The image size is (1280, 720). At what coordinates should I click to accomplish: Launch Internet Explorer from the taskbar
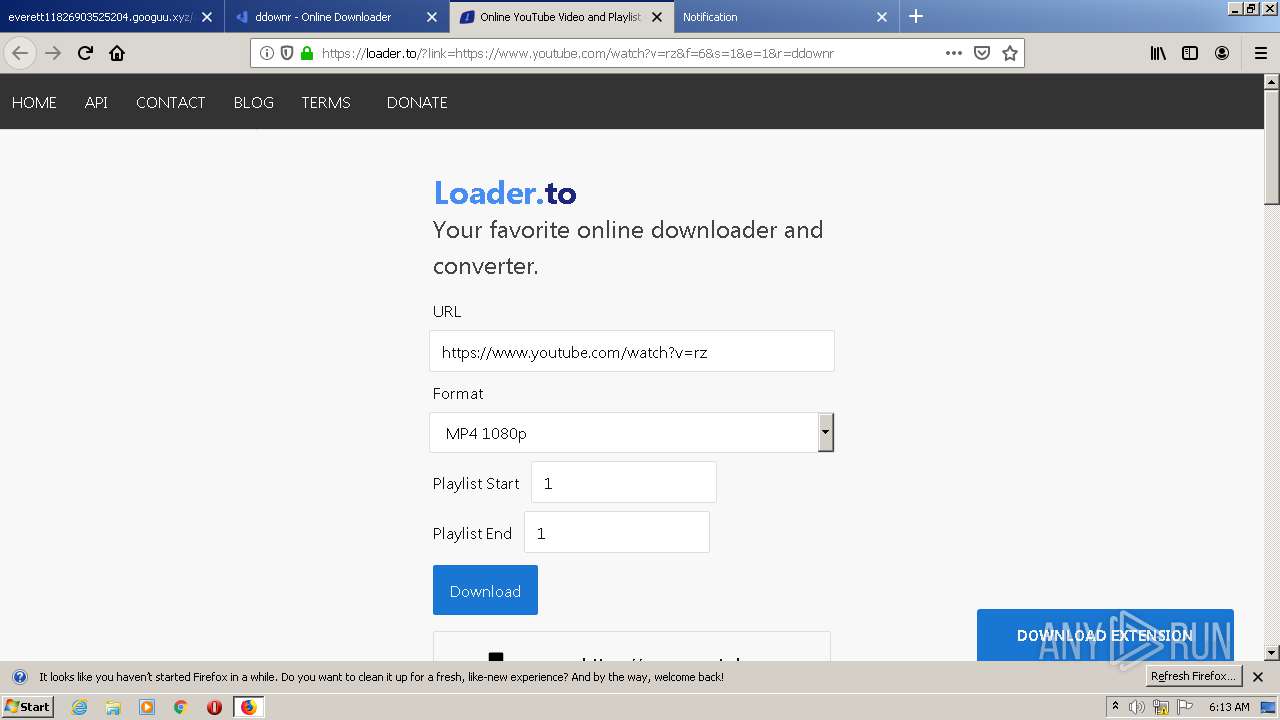tap(79, 707)
